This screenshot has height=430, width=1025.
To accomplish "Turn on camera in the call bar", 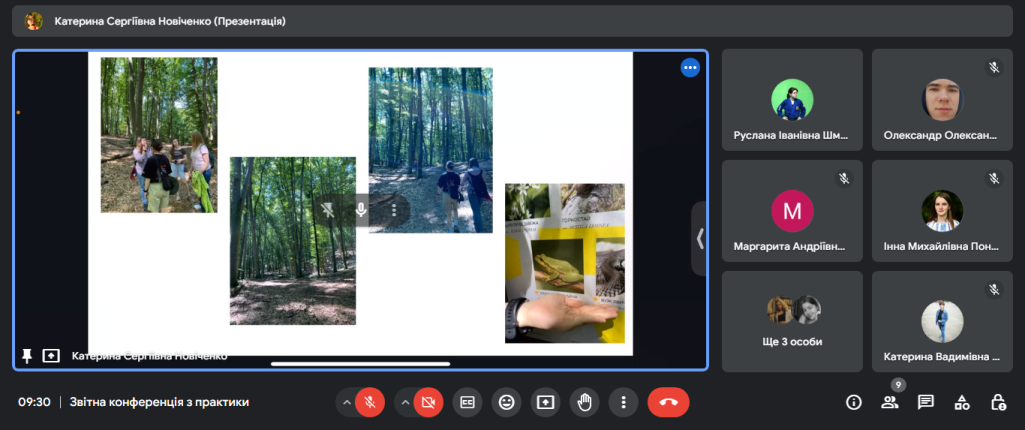I will coord(428,403).
